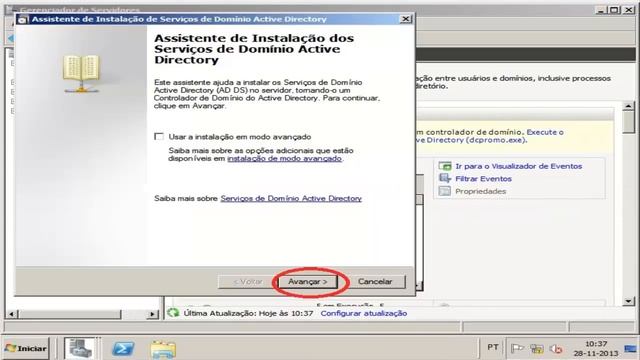Click right arrow of tree horizontal scrollbar

click(153, 314)
